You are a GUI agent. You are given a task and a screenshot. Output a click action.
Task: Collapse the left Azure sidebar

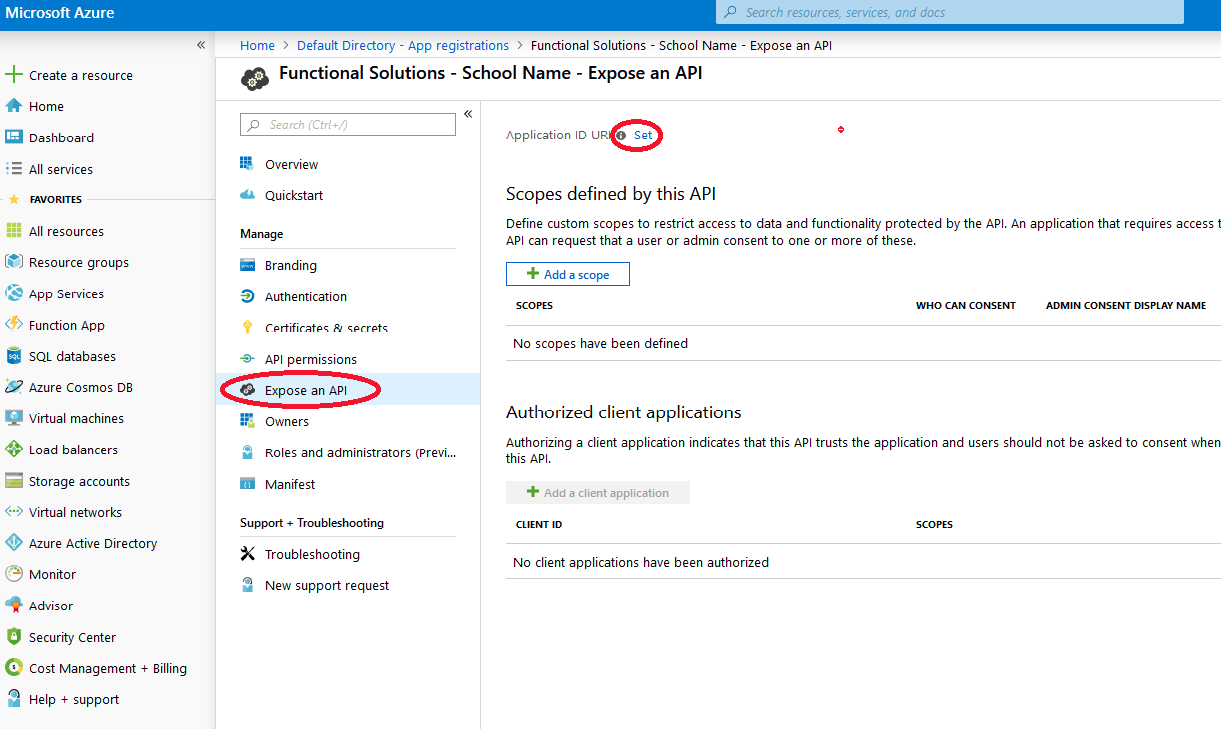tap(201, 45)
